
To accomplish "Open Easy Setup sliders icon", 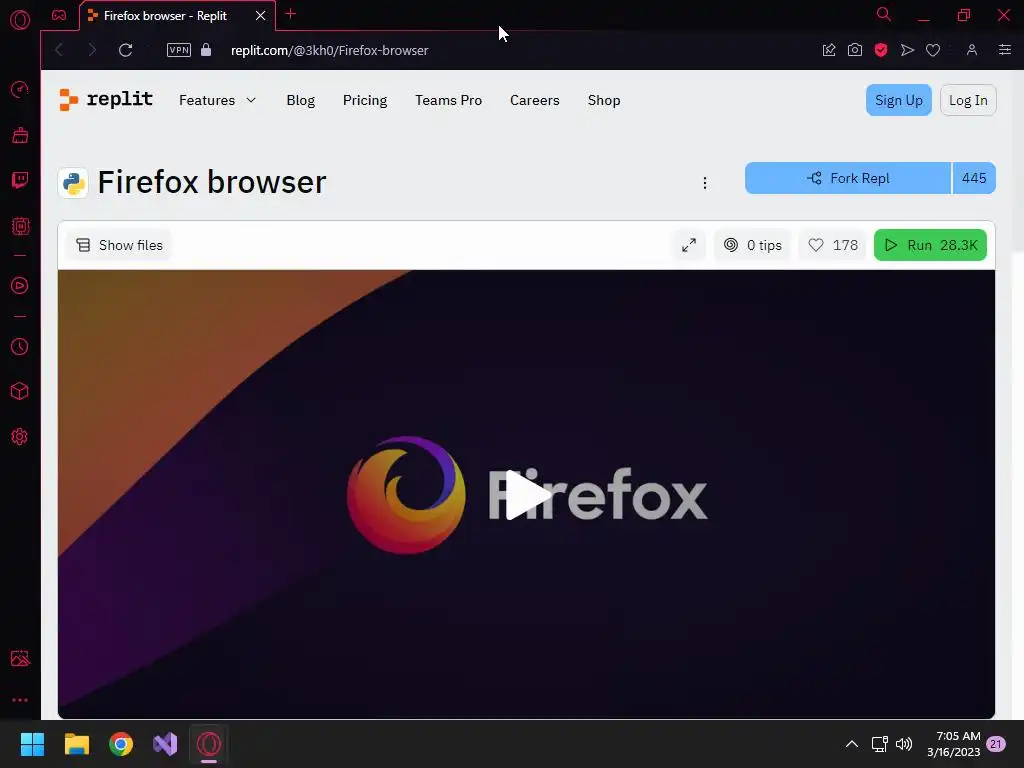I will 1005,50.
